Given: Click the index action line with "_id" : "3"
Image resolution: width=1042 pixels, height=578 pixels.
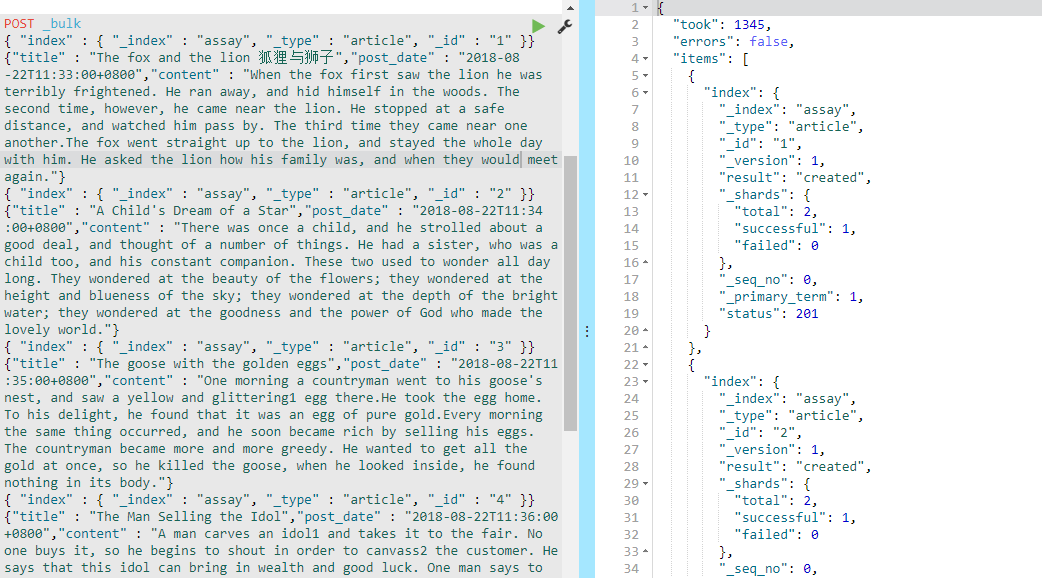Looking at the screenshot, I should (269, 347).
